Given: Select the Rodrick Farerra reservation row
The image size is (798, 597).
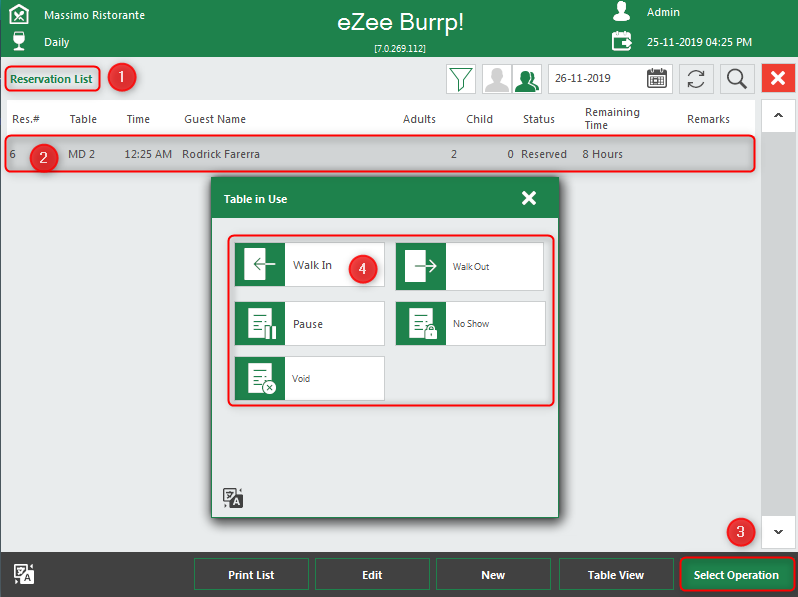Looking at the screenshot, I should pos(380,154).
